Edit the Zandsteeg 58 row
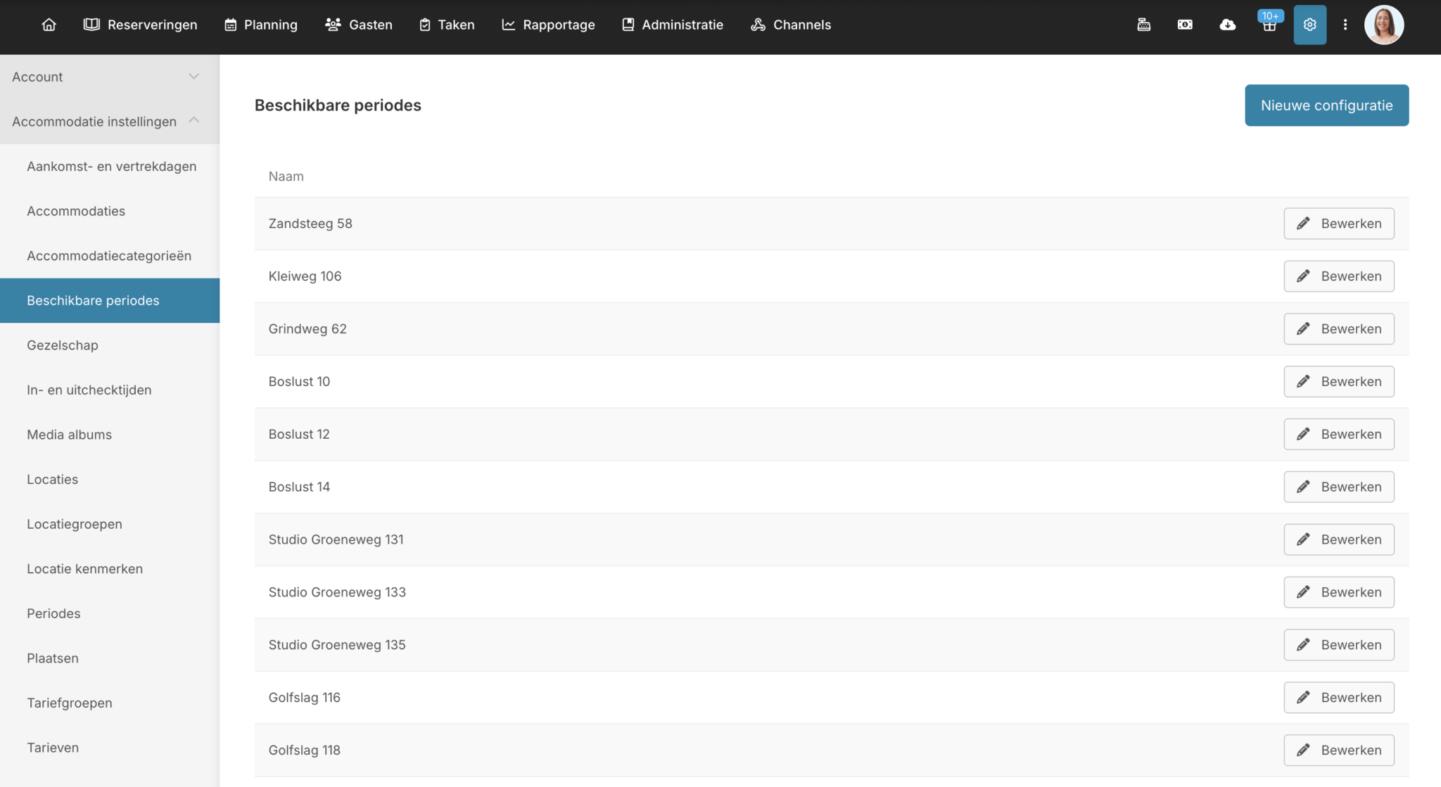 tap(1338, 224)
